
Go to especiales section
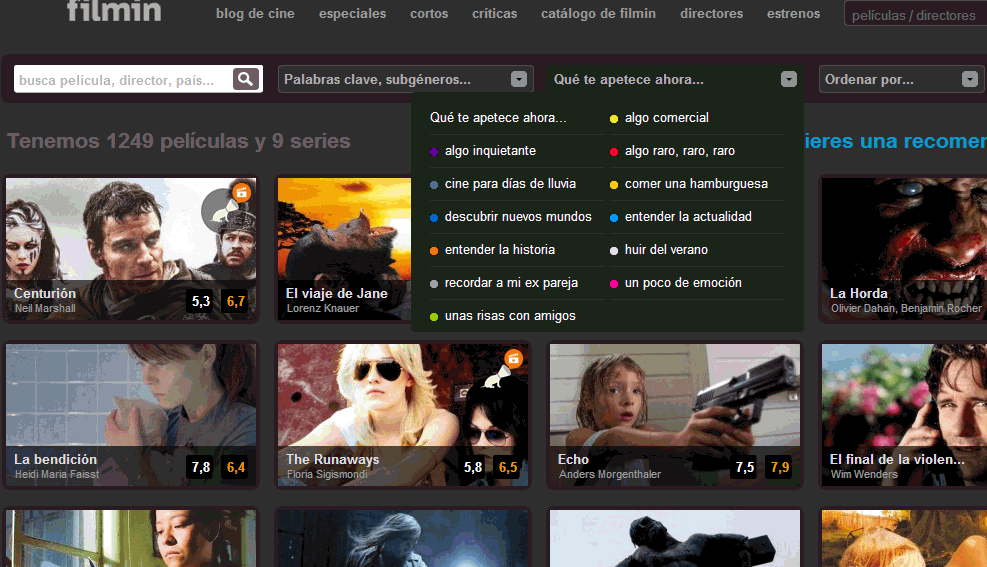(352, 13)
